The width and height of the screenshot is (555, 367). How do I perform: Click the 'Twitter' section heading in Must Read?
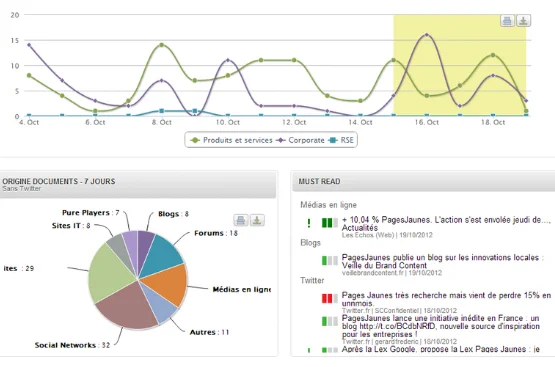[x=312, y=281]
